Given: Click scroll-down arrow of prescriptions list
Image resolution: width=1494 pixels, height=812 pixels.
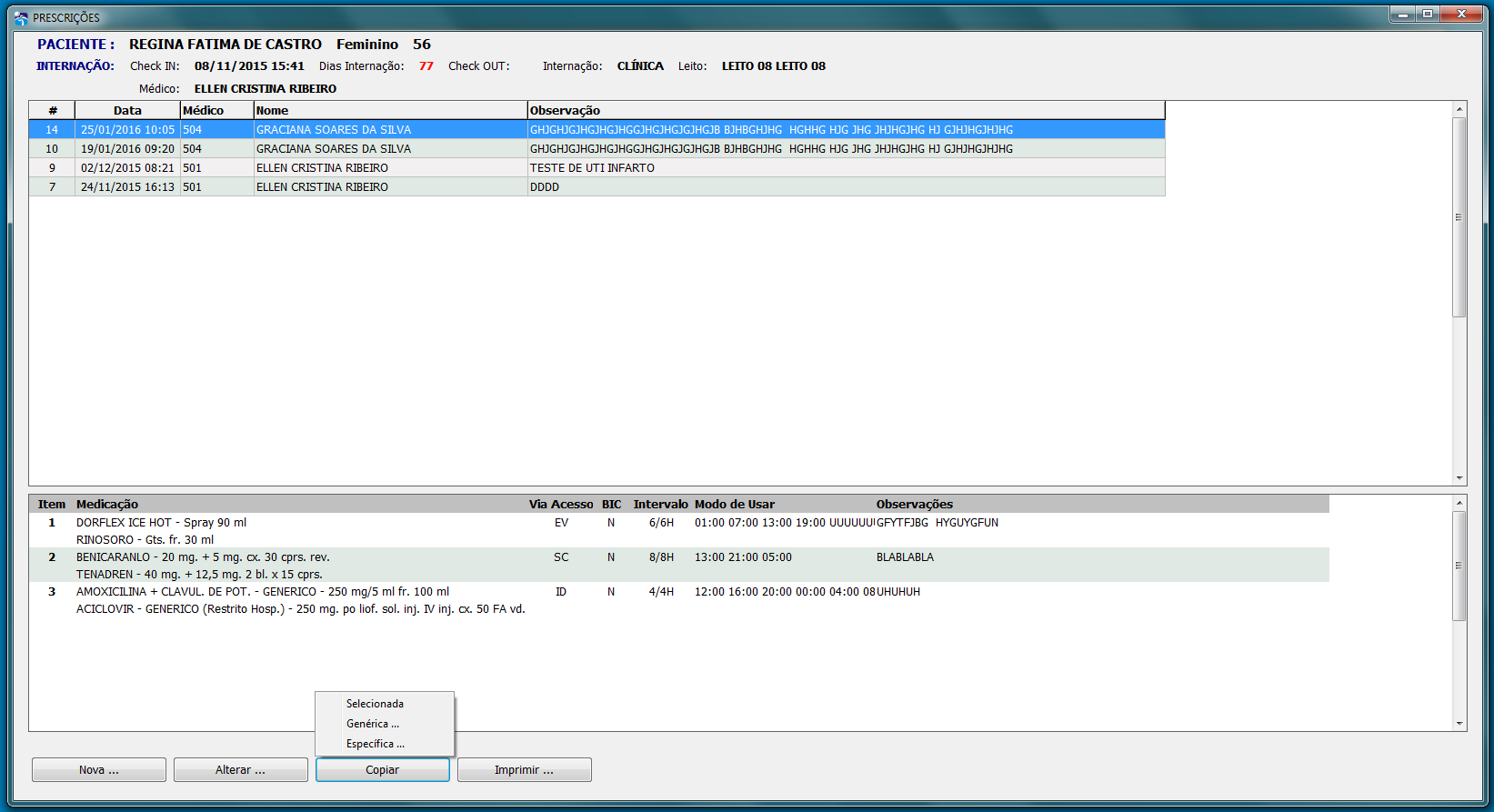Looking at the screenshot, I should 1459,477.
